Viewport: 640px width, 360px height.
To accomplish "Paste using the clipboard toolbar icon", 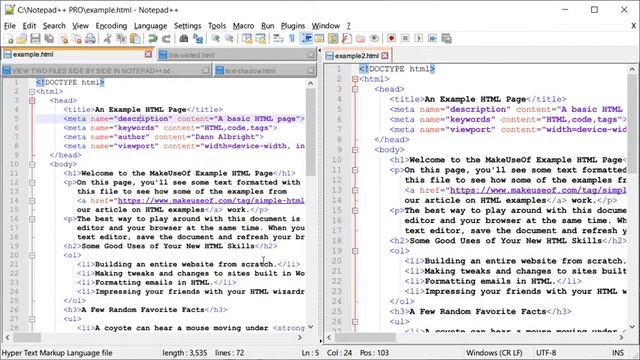I will click(135, 39).
